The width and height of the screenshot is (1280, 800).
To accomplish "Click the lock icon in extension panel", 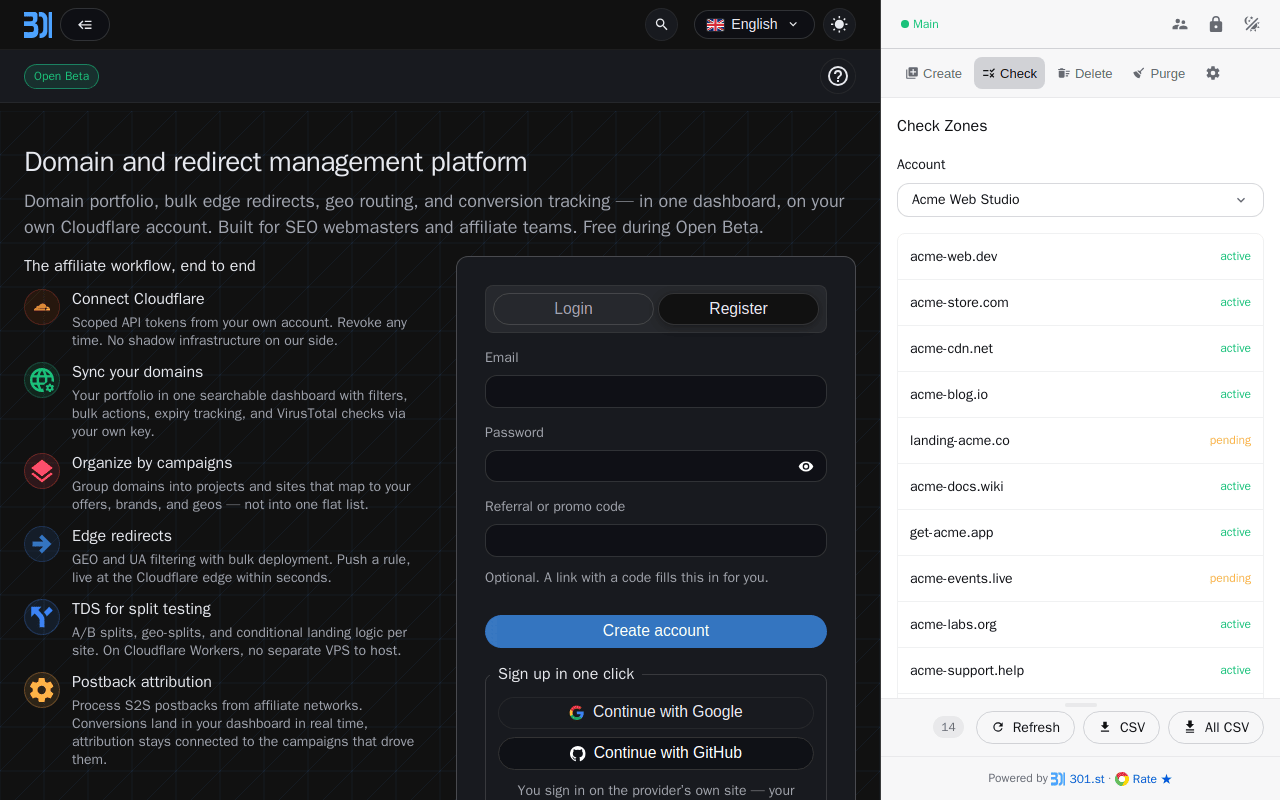I will click(x=1216, y=24).
